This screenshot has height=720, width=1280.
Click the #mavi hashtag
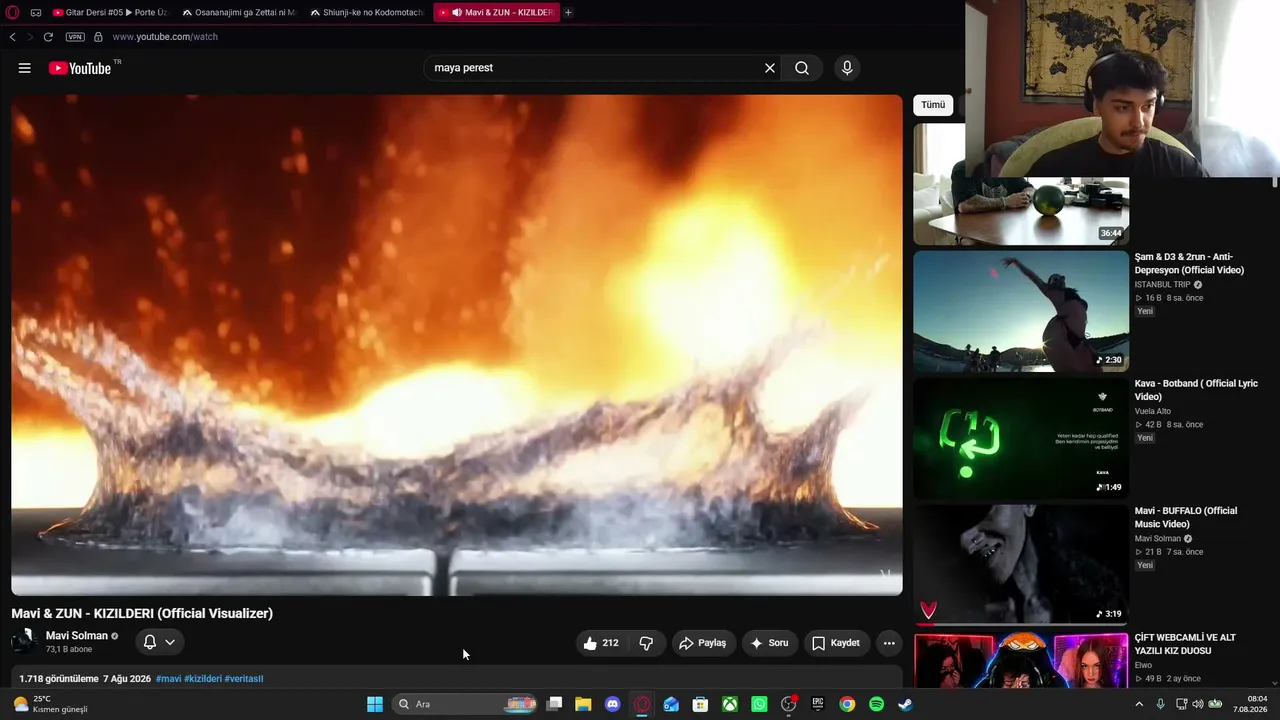point(168,679)
